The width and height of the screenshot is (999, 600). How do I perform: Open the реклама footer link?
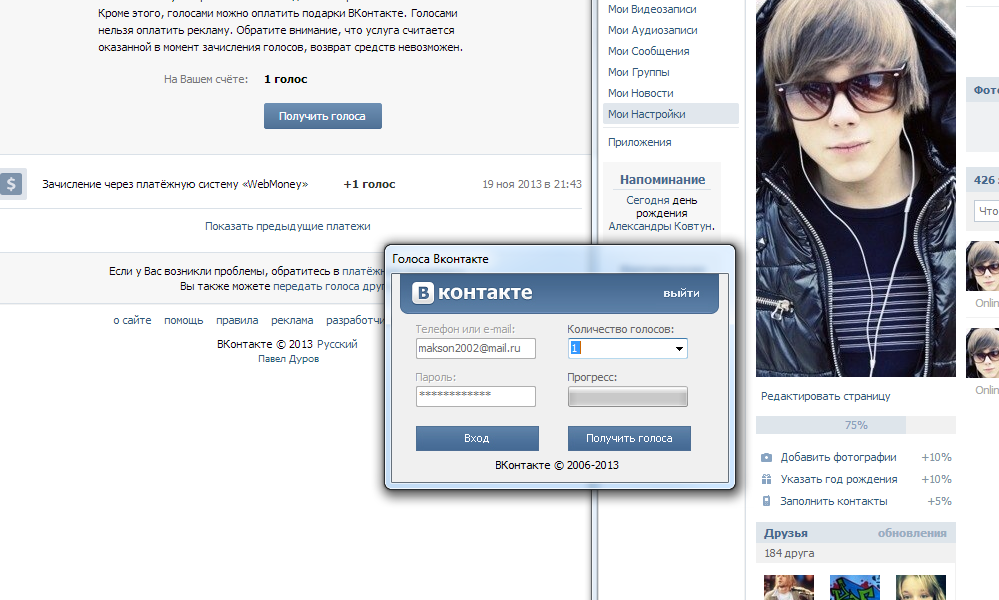292,320
